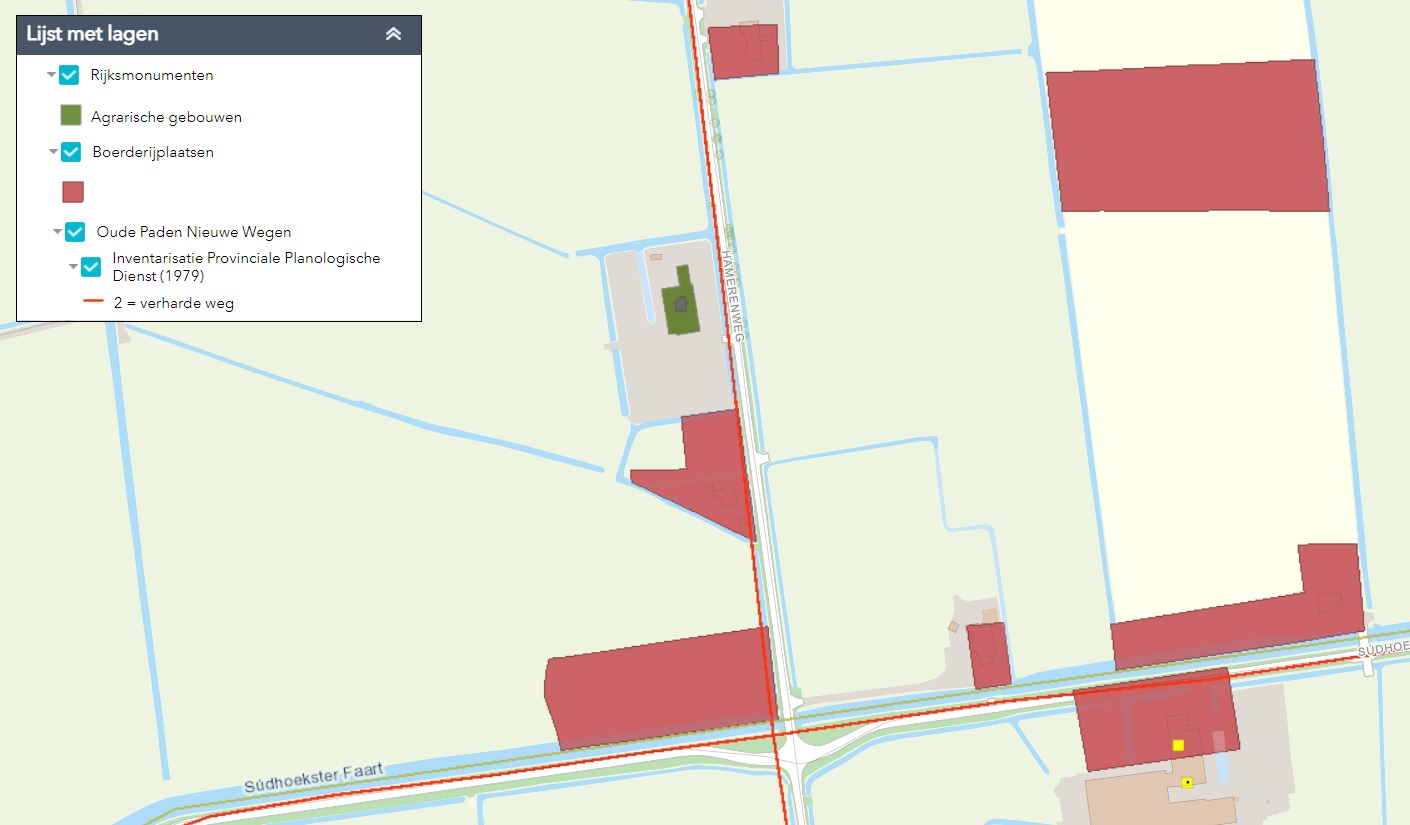Uncheck the Rijksmonumenten layer

coord(69,75)
